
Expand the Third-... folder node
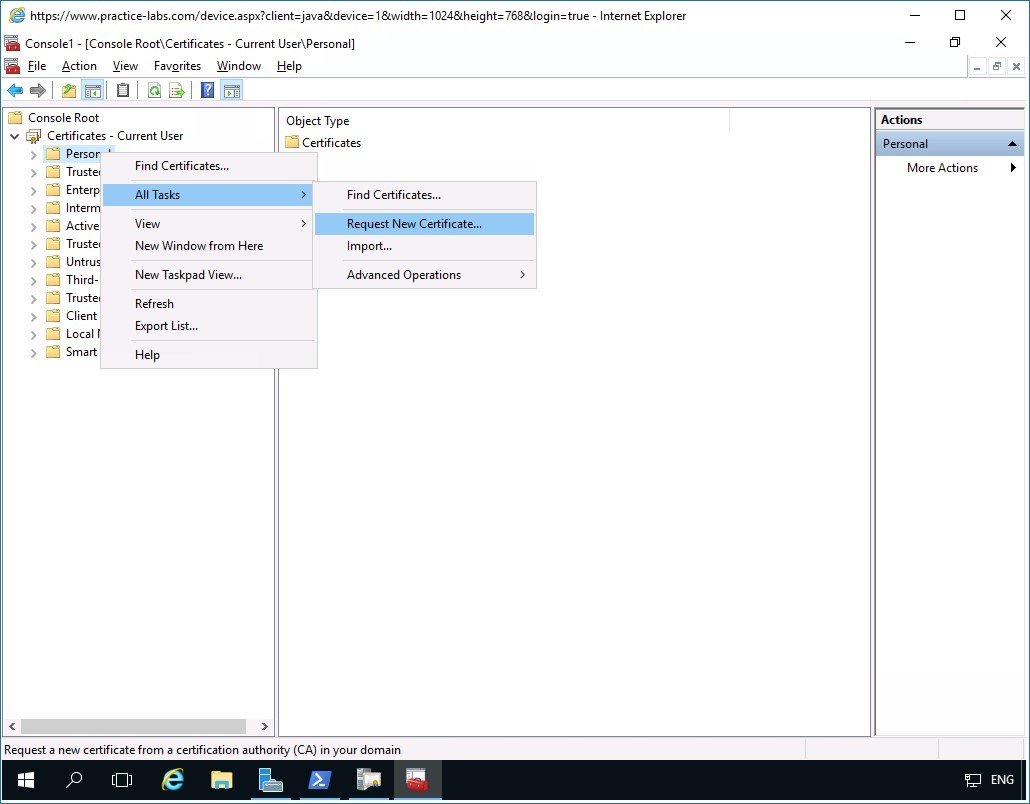tap(34, 280)
